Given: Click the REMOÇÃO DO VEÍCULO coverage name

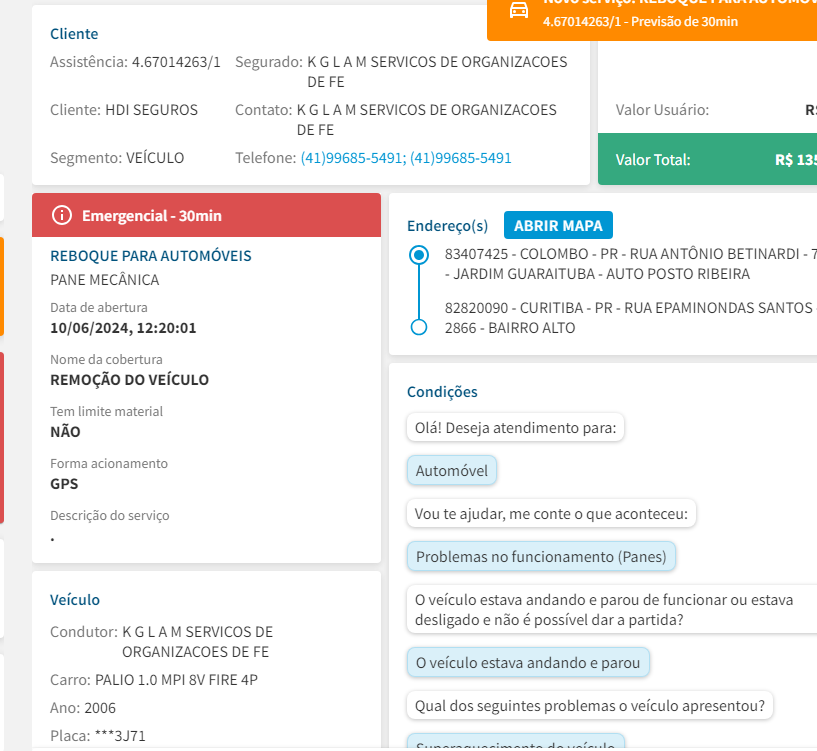Looking at the screenshot, I should tap(129, 380).
